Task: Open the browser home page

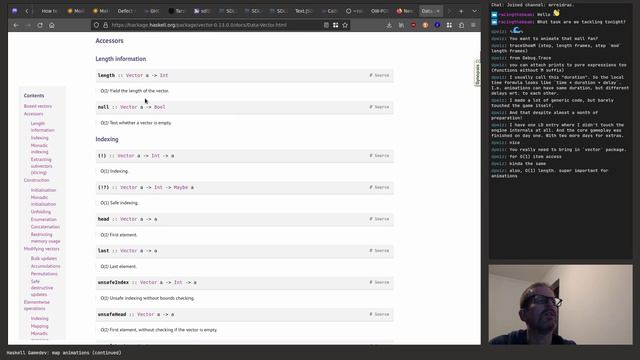Action: (52, 25)
